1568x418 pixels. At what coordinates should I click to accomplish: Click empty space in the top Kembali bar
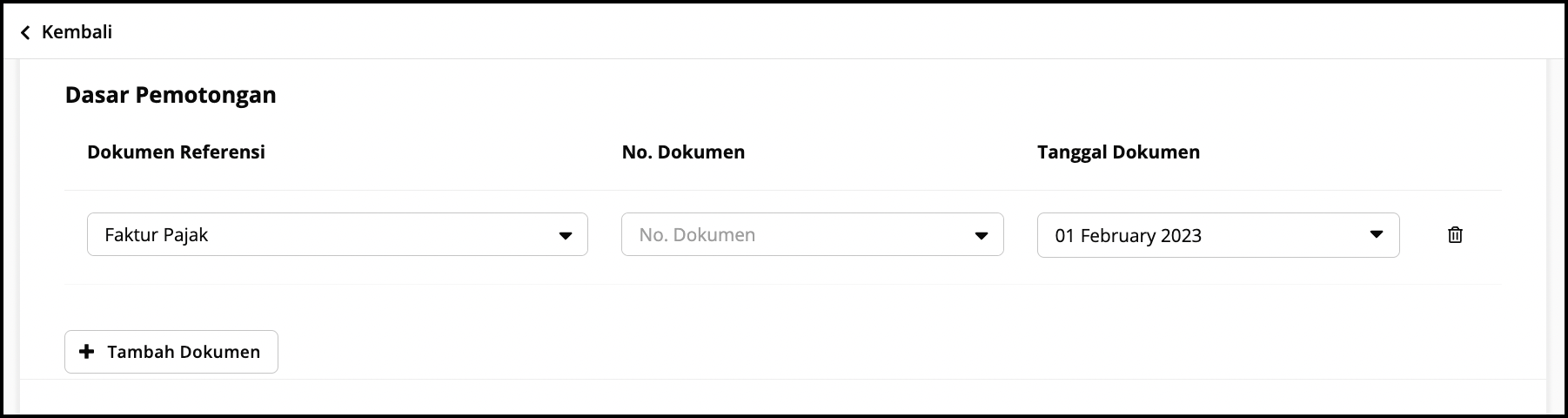click(x=783, y=32)
